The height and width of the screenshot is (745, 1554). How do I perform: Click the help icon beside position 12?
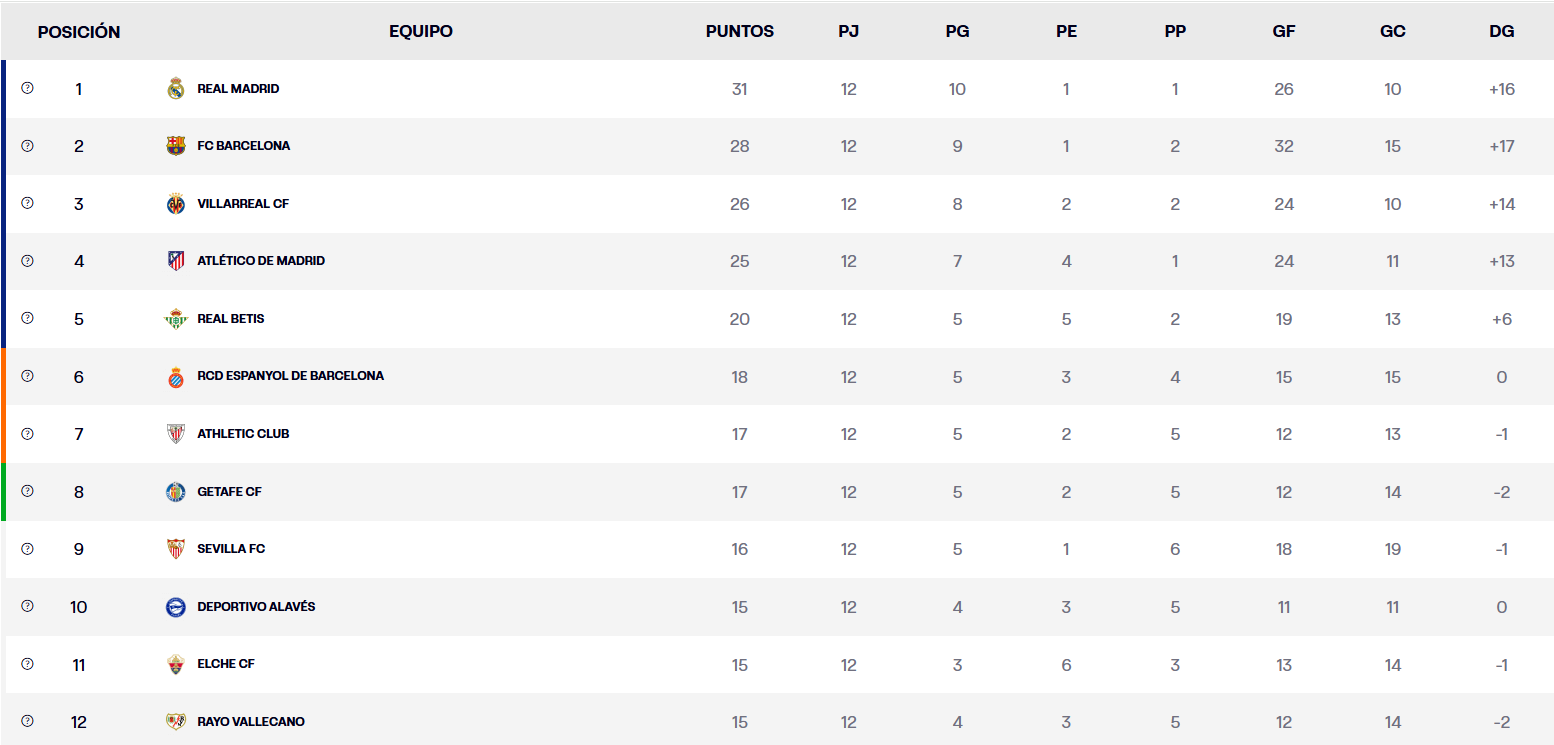pos(28,721)
